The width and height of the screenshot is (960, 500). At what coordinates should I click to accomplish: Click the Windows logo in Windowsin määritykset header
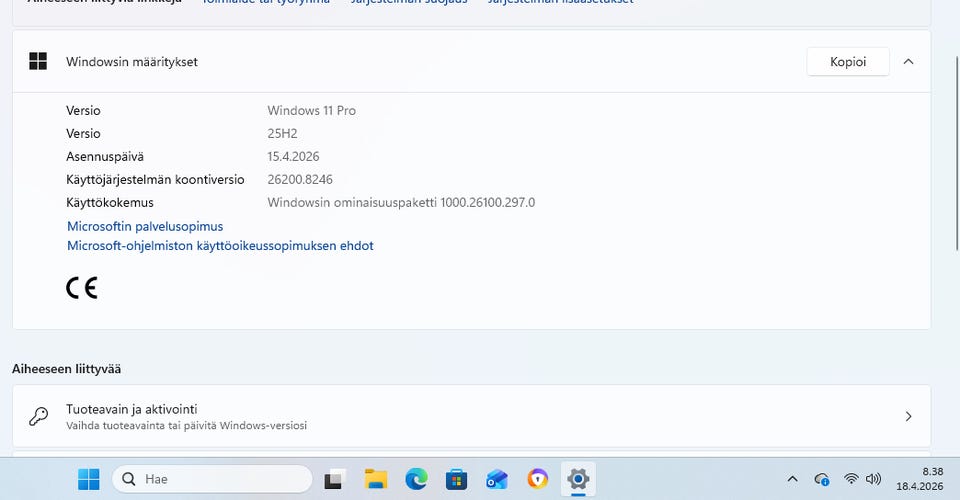pyautogui.click(x=38, y=61)
